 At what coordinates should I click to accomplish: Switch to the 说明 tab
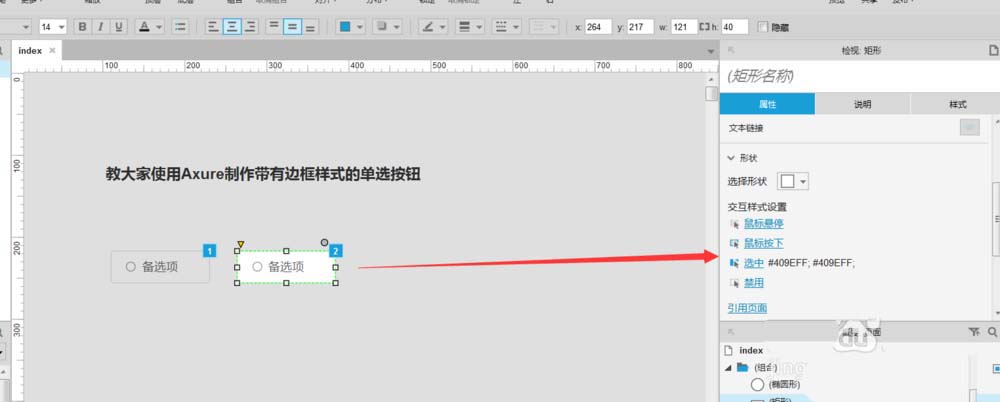click(x=862, y=104)
